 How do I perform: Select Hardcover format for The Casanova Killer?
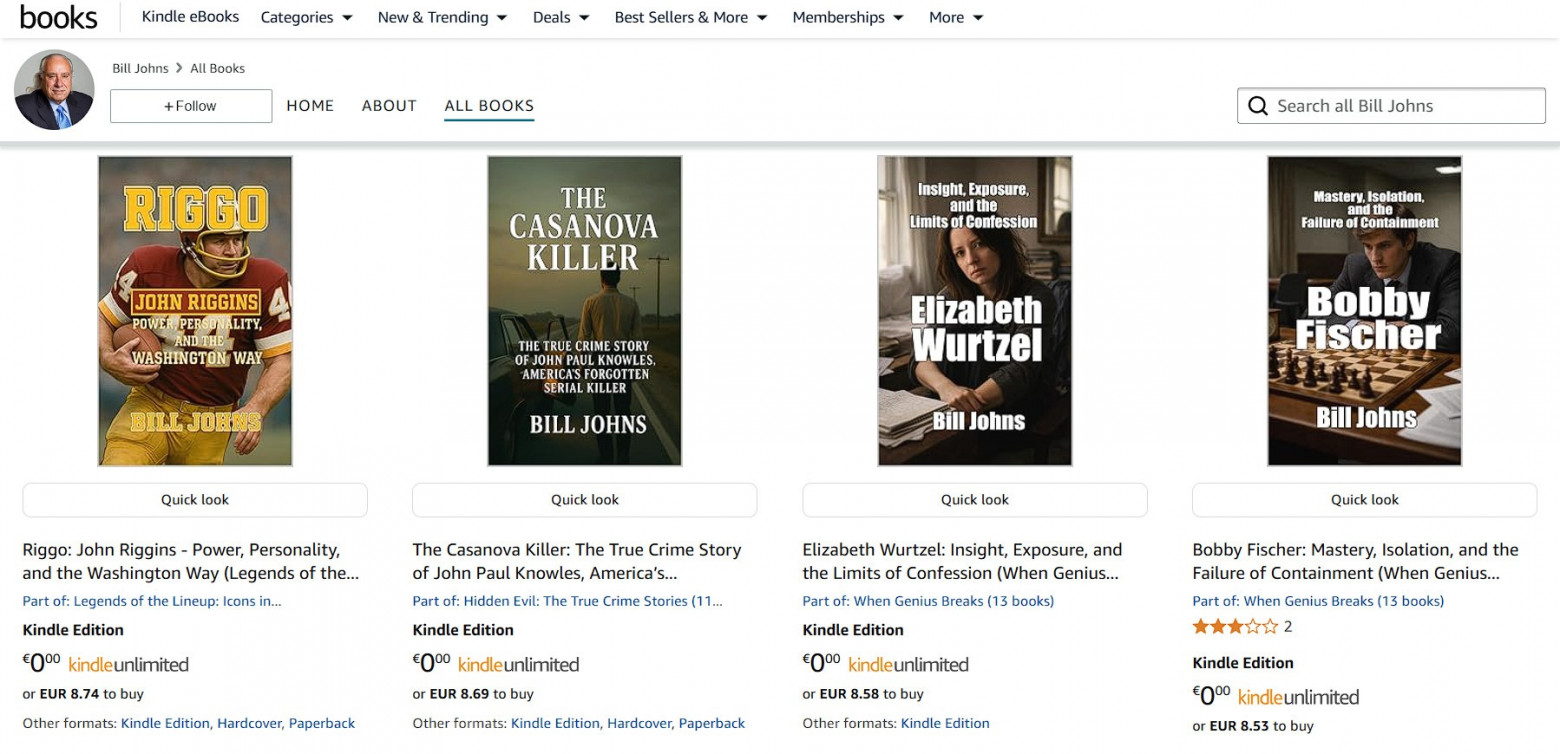pos(639,723)
